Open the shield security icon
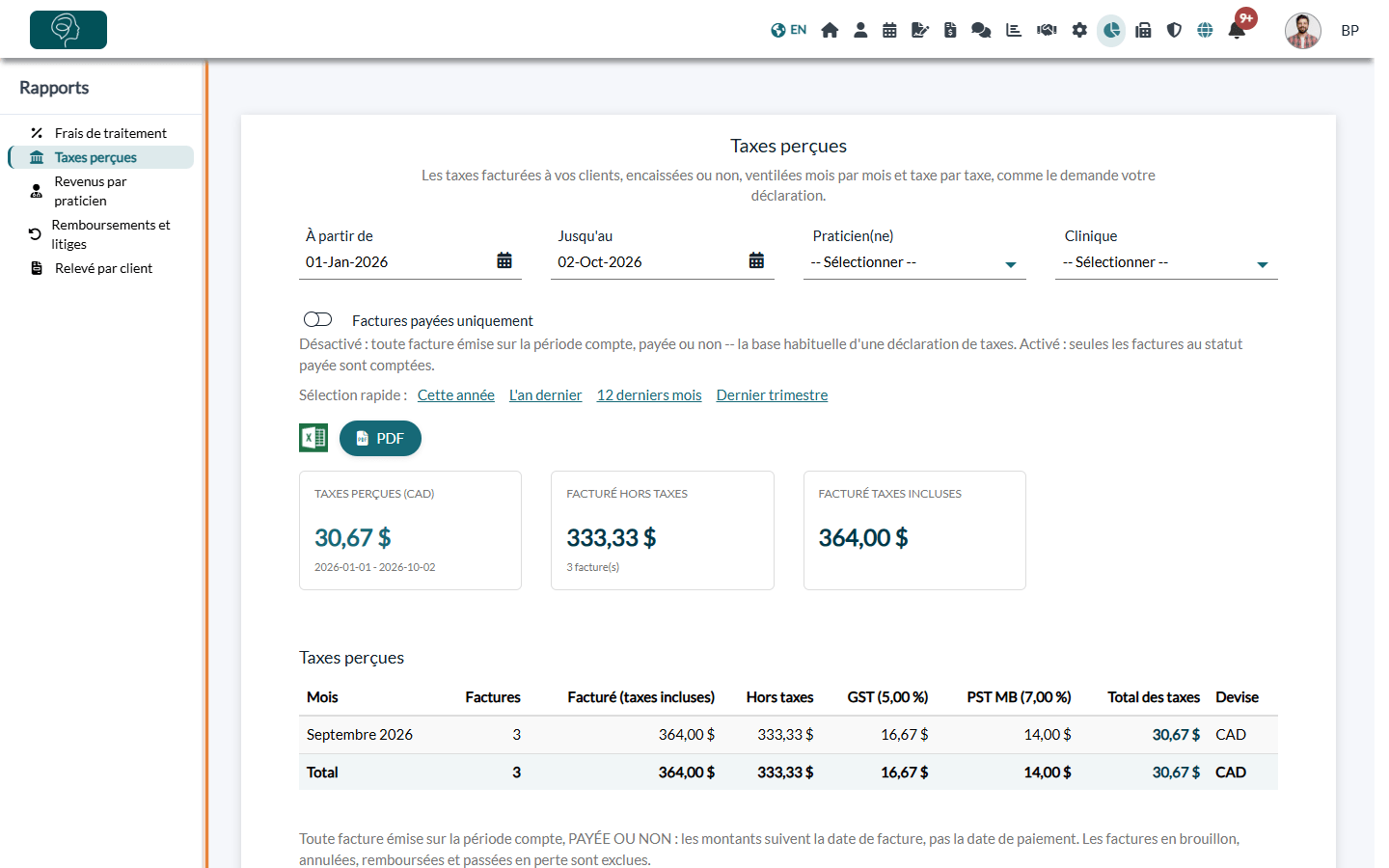 tap(1174, 30)
